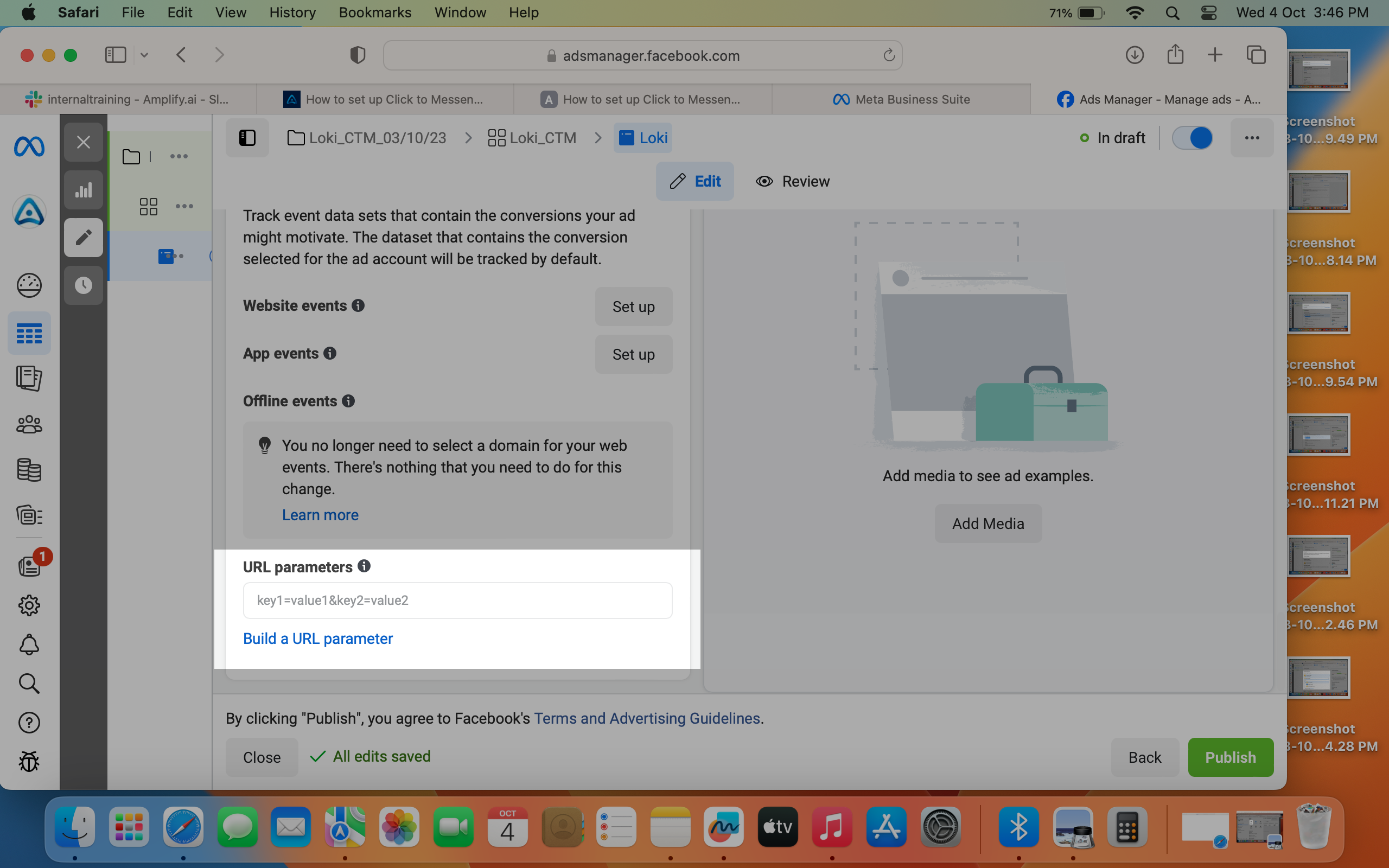
Task: Click the ad set grid icon in tree
Action: (x=149, y=207)
